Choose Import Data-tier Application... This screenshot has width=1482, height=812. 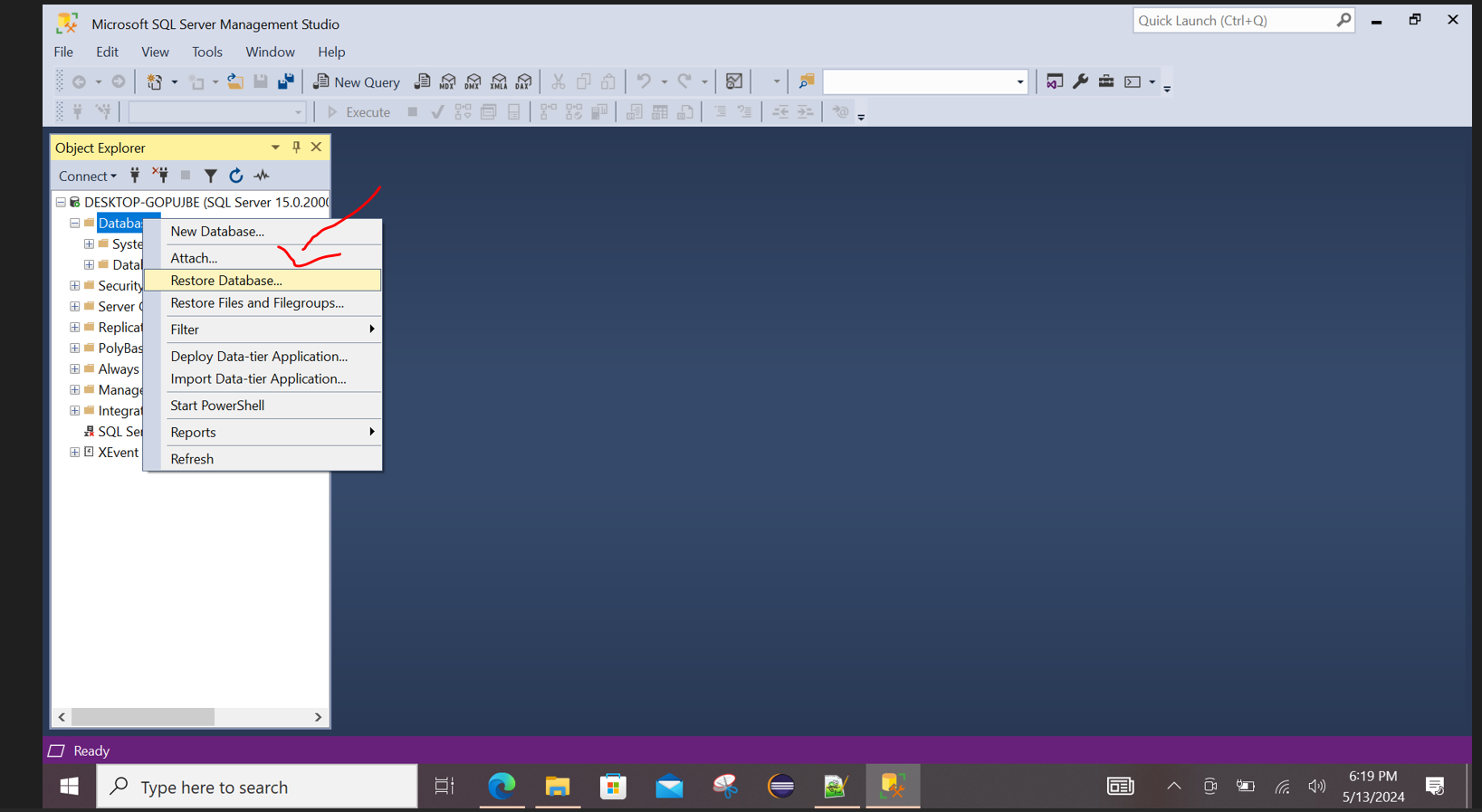(x=263, y=379)
